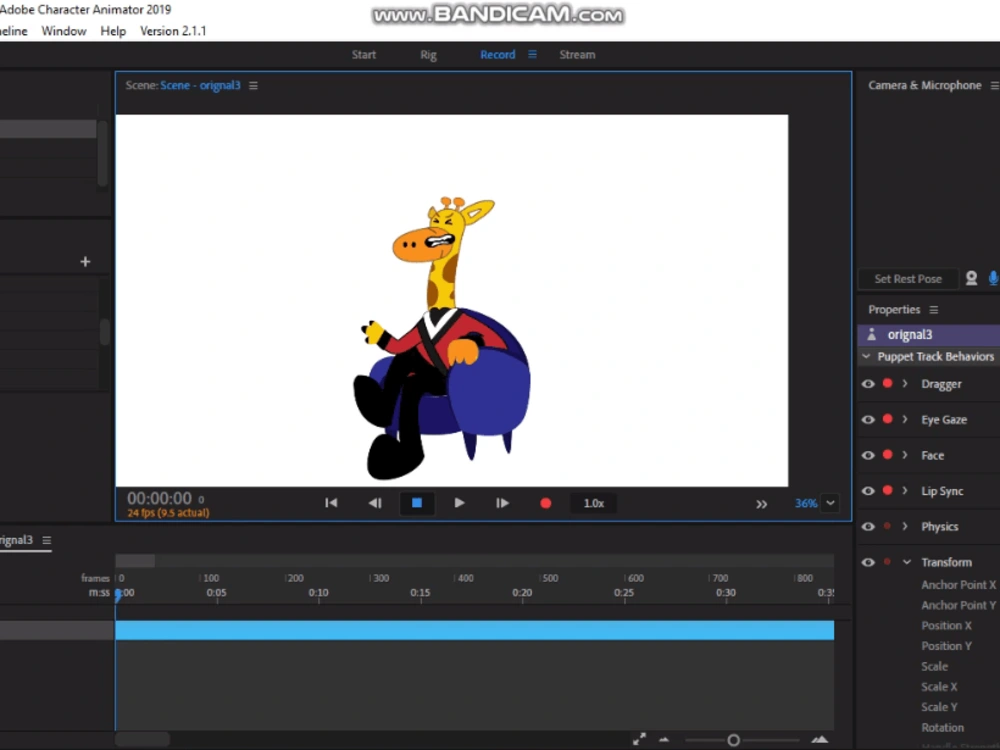Switch to the Start workspace
This screenshot has height=750, width=1000.
click(x=364, y=55)
